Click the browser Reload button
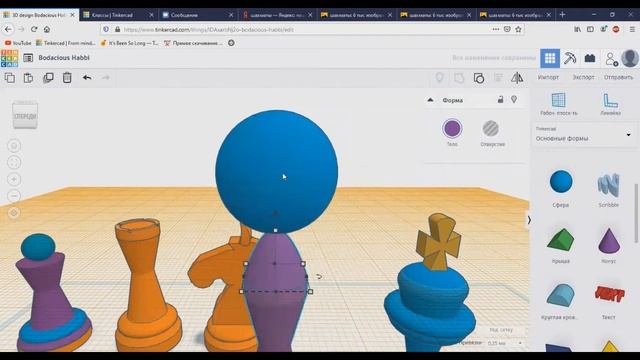 pos(34,29)
